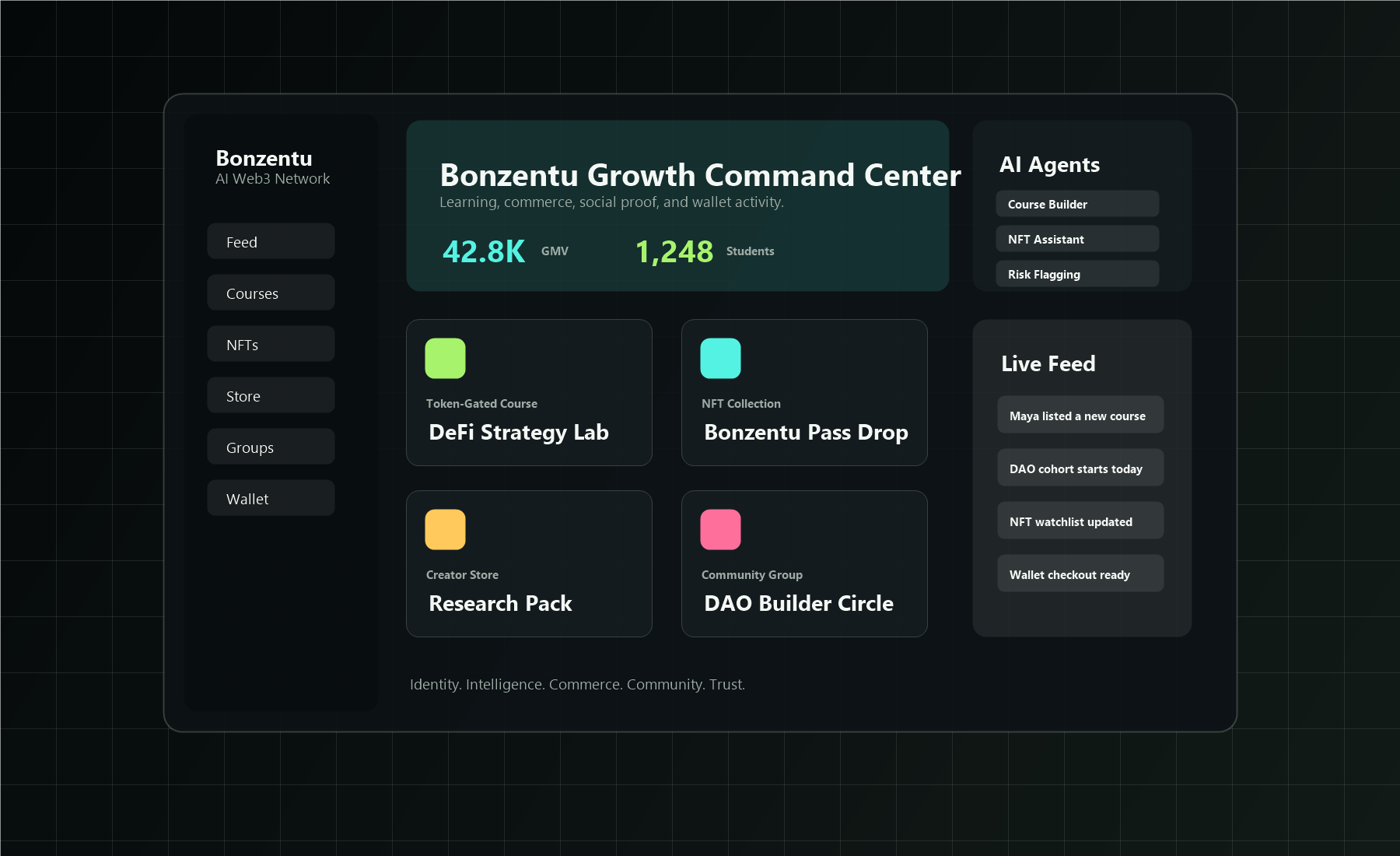The image size is (1400, 856).
Task: Select the NFT watchlist updated feed item
Action: pos(1080,521)
